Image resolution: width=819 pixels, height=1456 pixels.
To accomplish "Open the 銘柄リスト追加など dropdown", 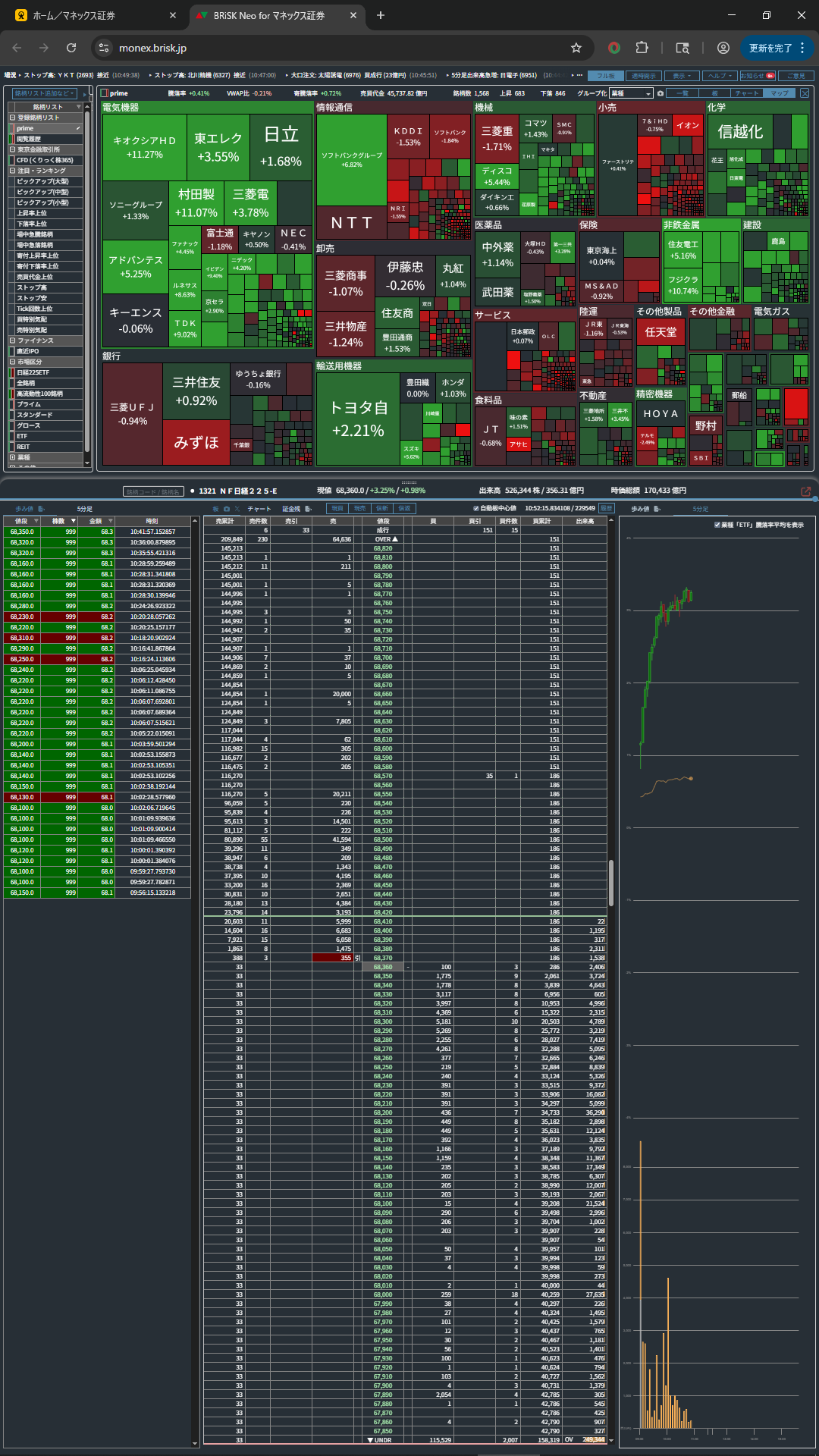I will (45, 93).
